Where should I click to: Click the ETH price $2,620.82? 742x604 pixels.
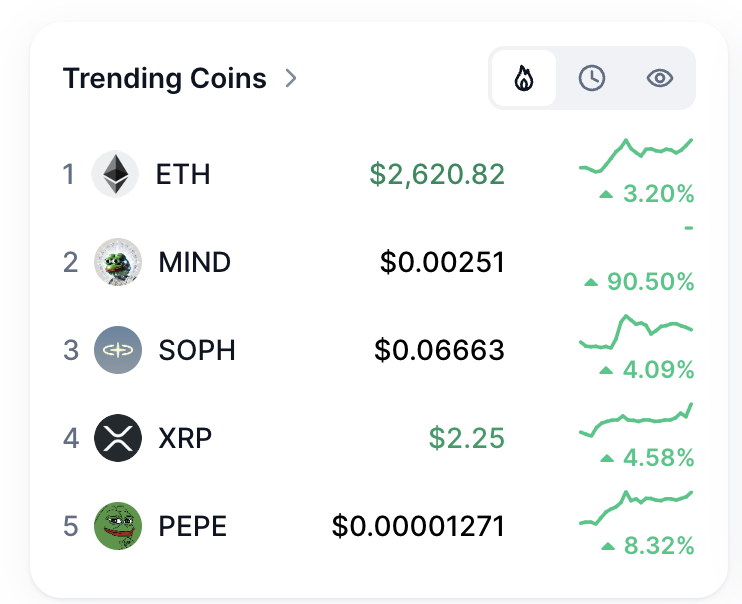coord(437,175)
